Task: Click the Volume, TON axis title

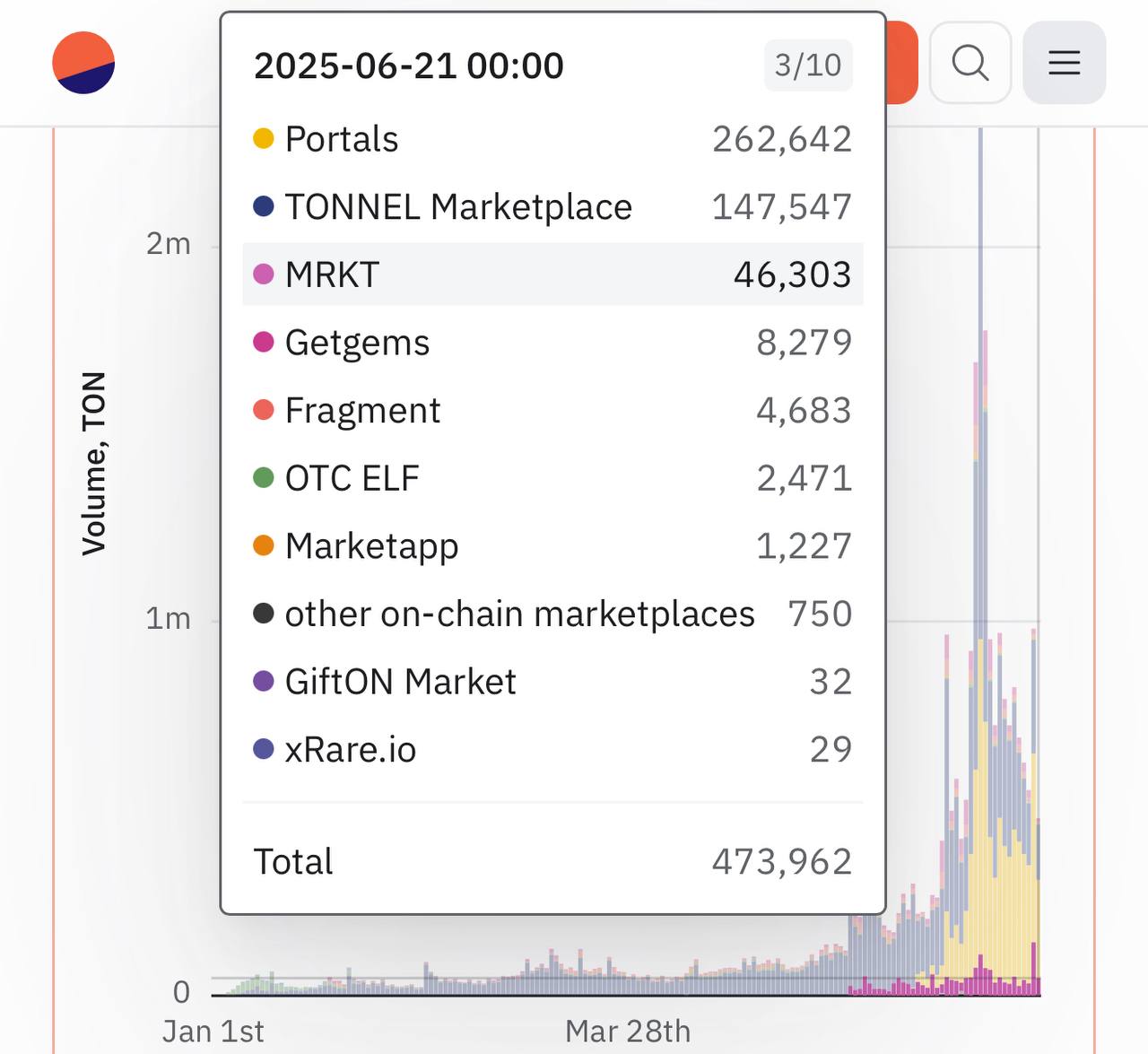Action: (93, 464)
